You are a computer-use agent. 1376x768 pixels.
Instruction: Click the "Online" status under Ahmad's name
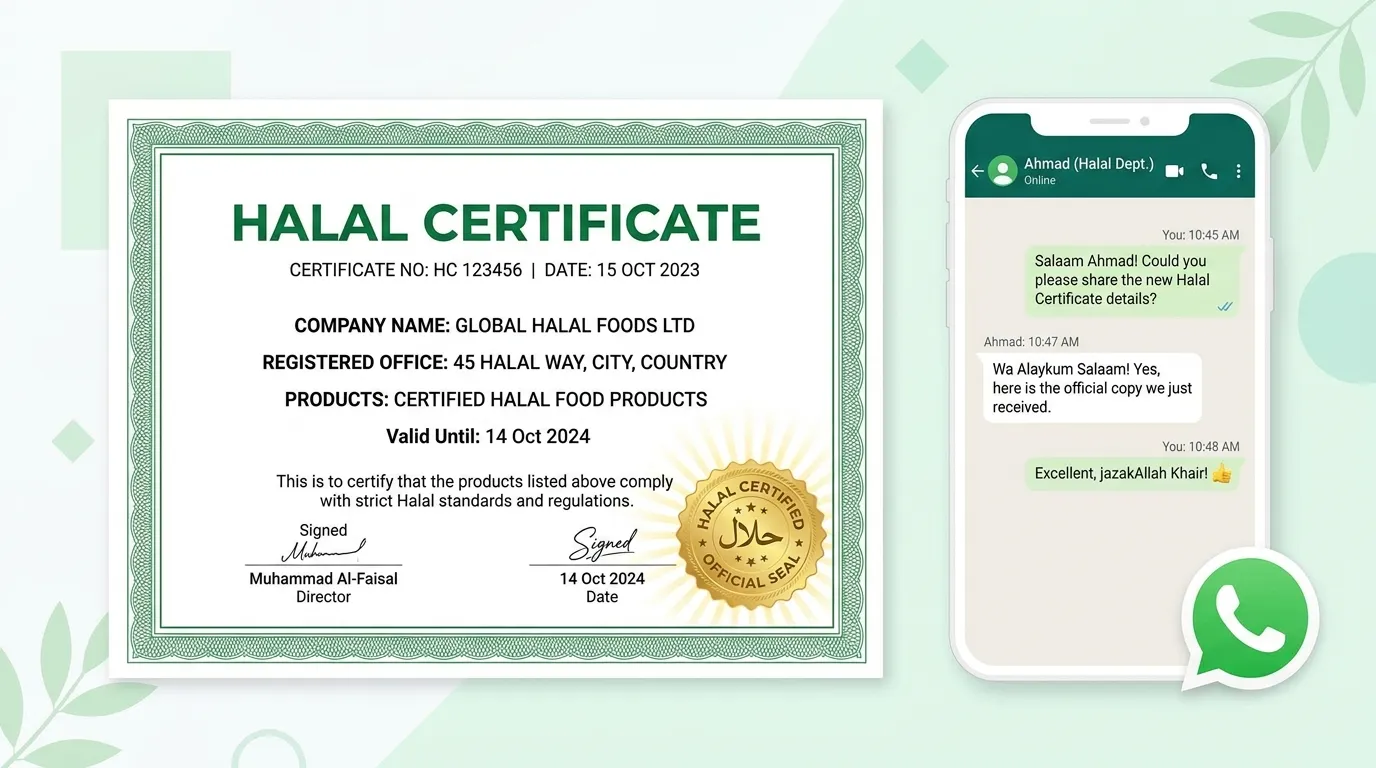click(x=1040, y=180)
